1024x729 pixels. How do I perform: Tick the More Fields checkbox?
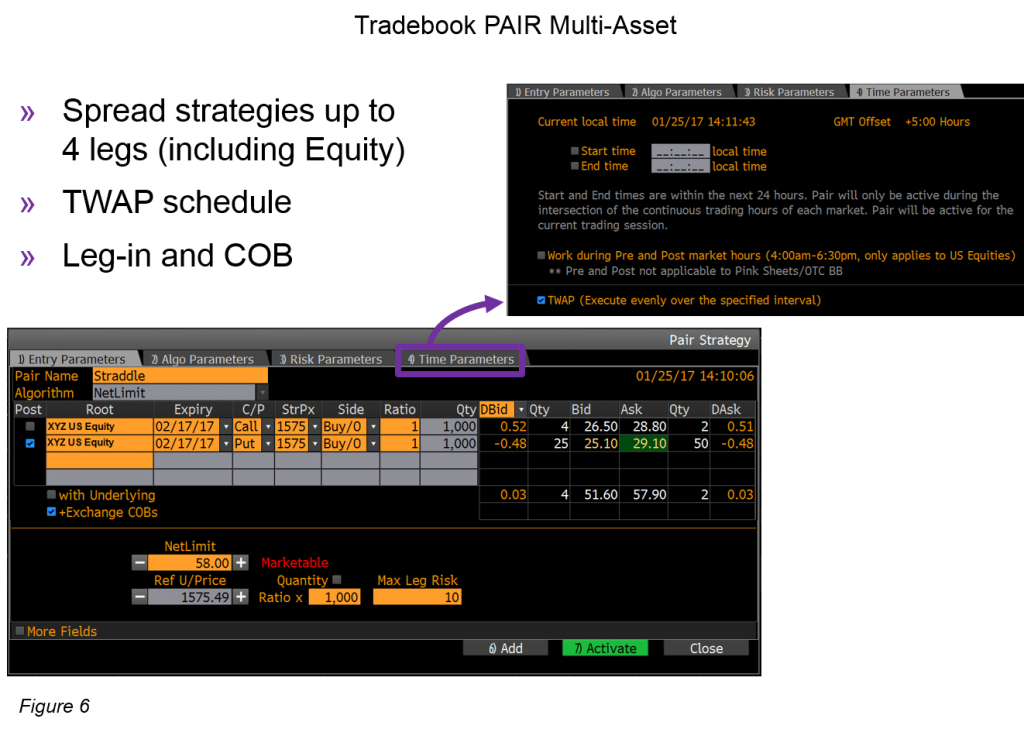[x=20, y=630]
